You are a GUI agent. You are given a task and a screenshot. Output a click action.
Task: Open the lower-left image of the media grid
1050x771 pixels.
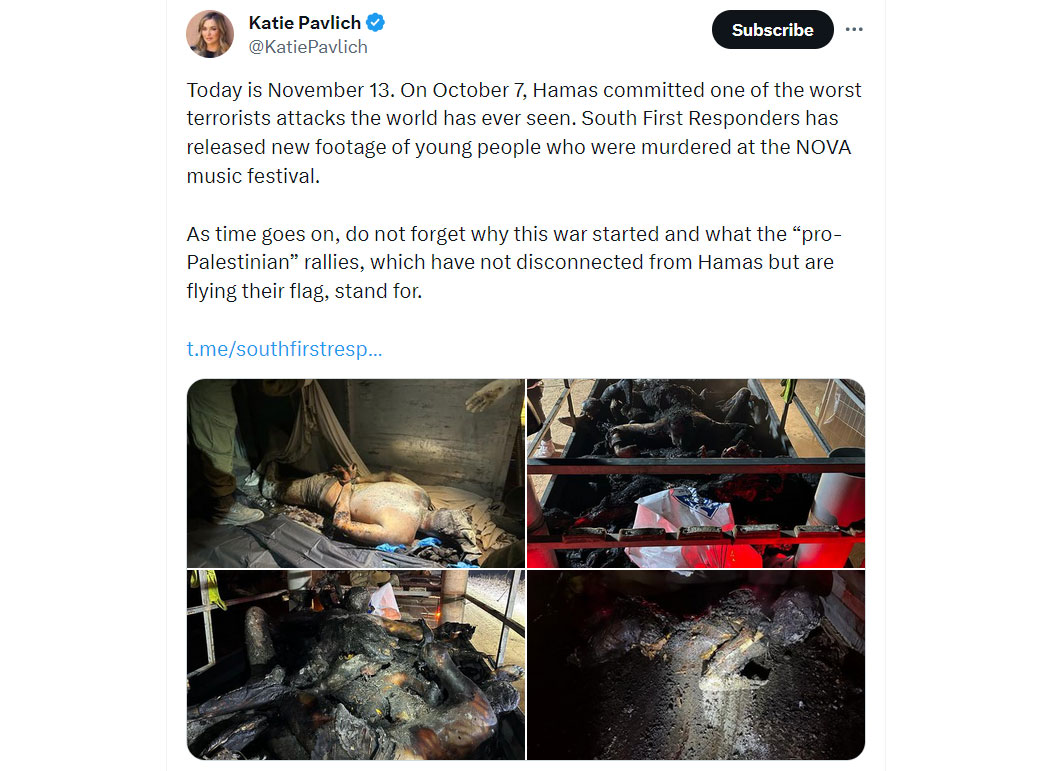356,665
